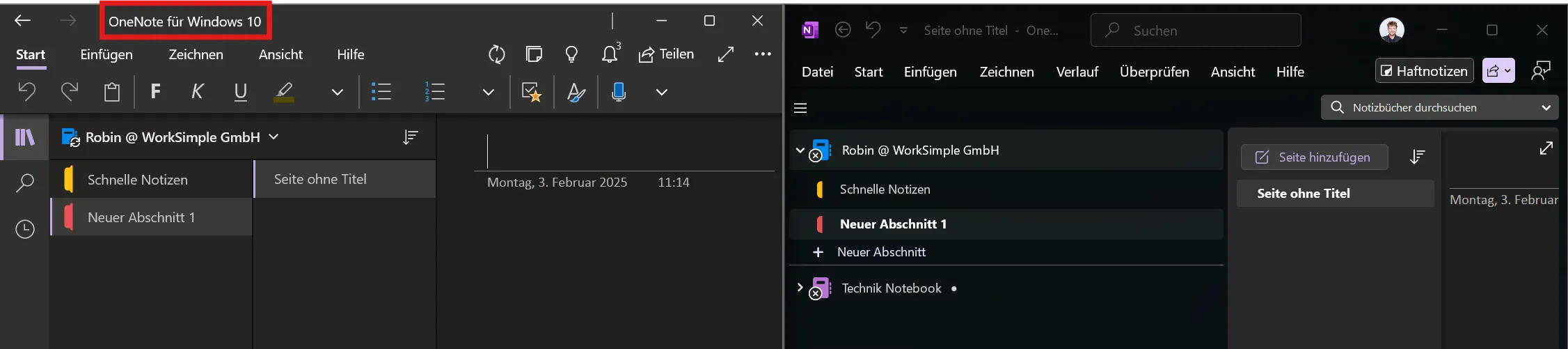Expand more font formatting options dropdown
This screenshot has height=349, width=1568.
pos(338,92)
